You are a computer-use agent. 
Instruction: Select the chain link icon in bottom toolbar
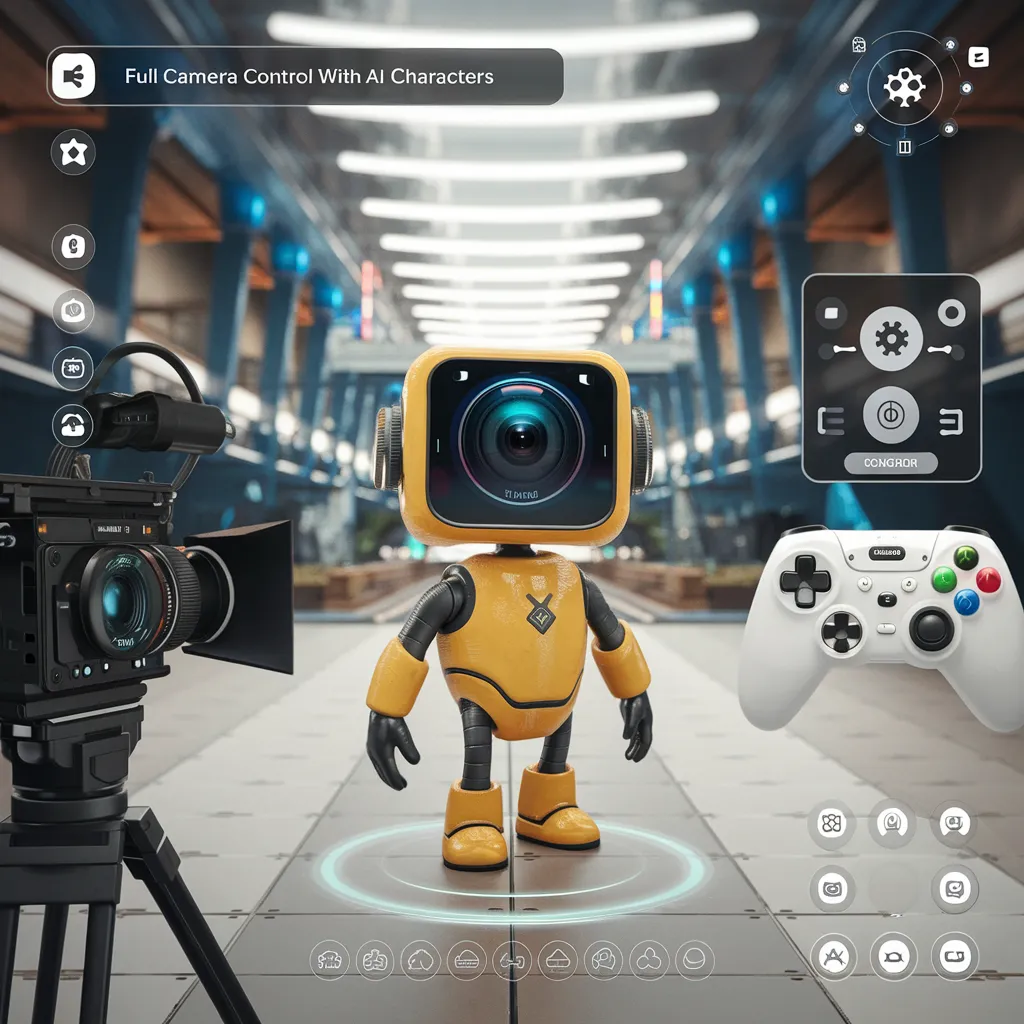click(x=512, y=959)
